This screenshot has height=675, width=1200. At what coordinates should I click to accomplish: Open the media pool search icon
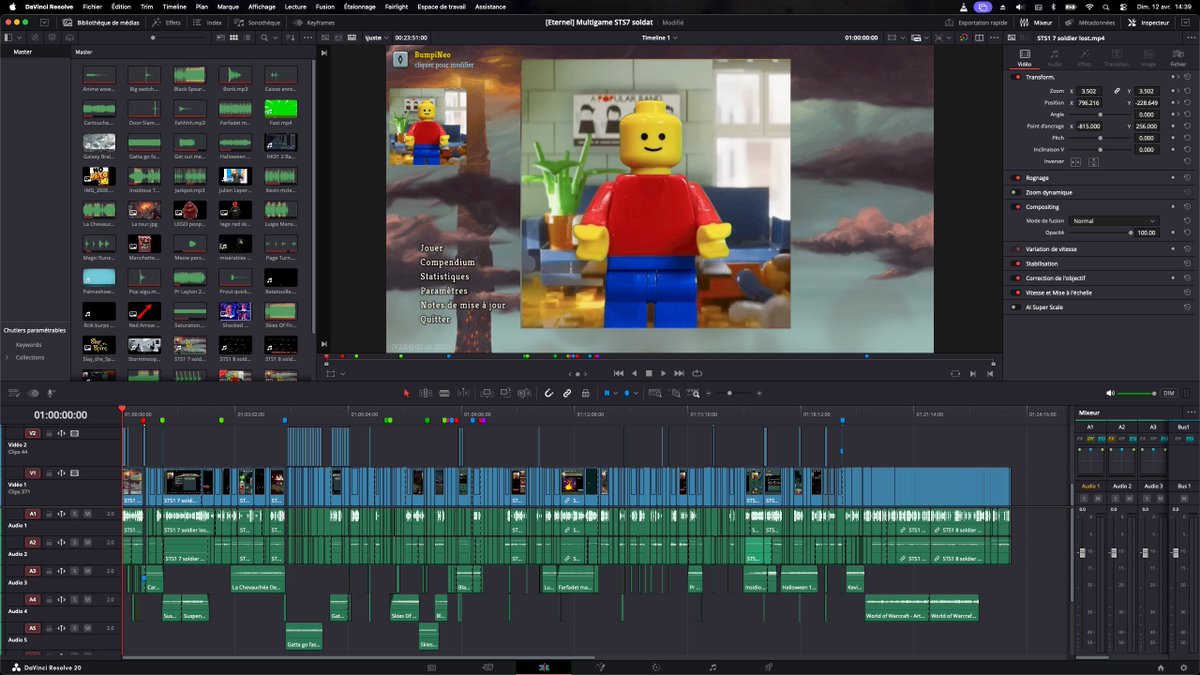pos(265,37)
